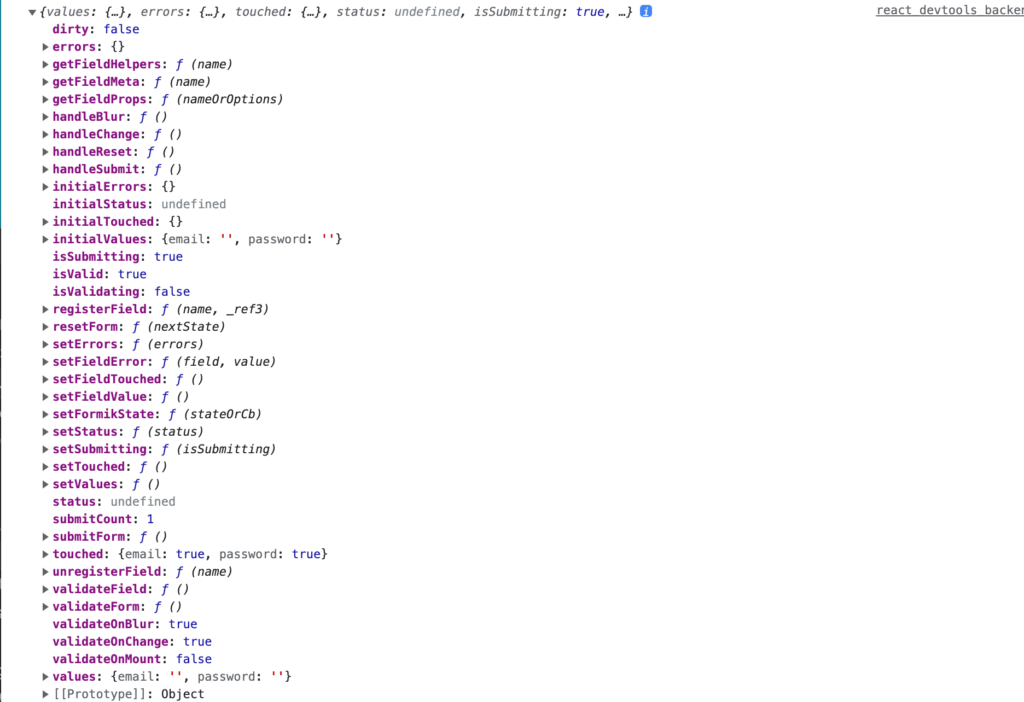This screenshot has height=702, width=1024.
Task: Expand the handleSubmit function entry
Action: pyautogui.click(x=45, y=169)
